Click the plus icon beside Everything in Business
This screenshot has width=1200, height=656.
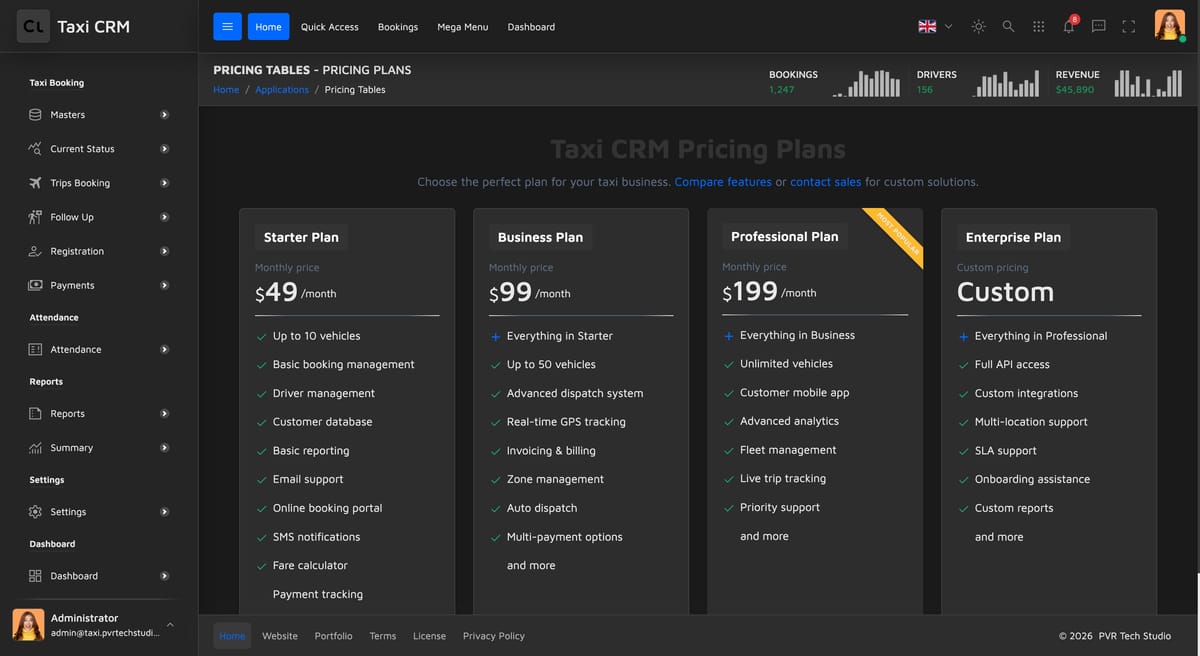click(729, 336)
